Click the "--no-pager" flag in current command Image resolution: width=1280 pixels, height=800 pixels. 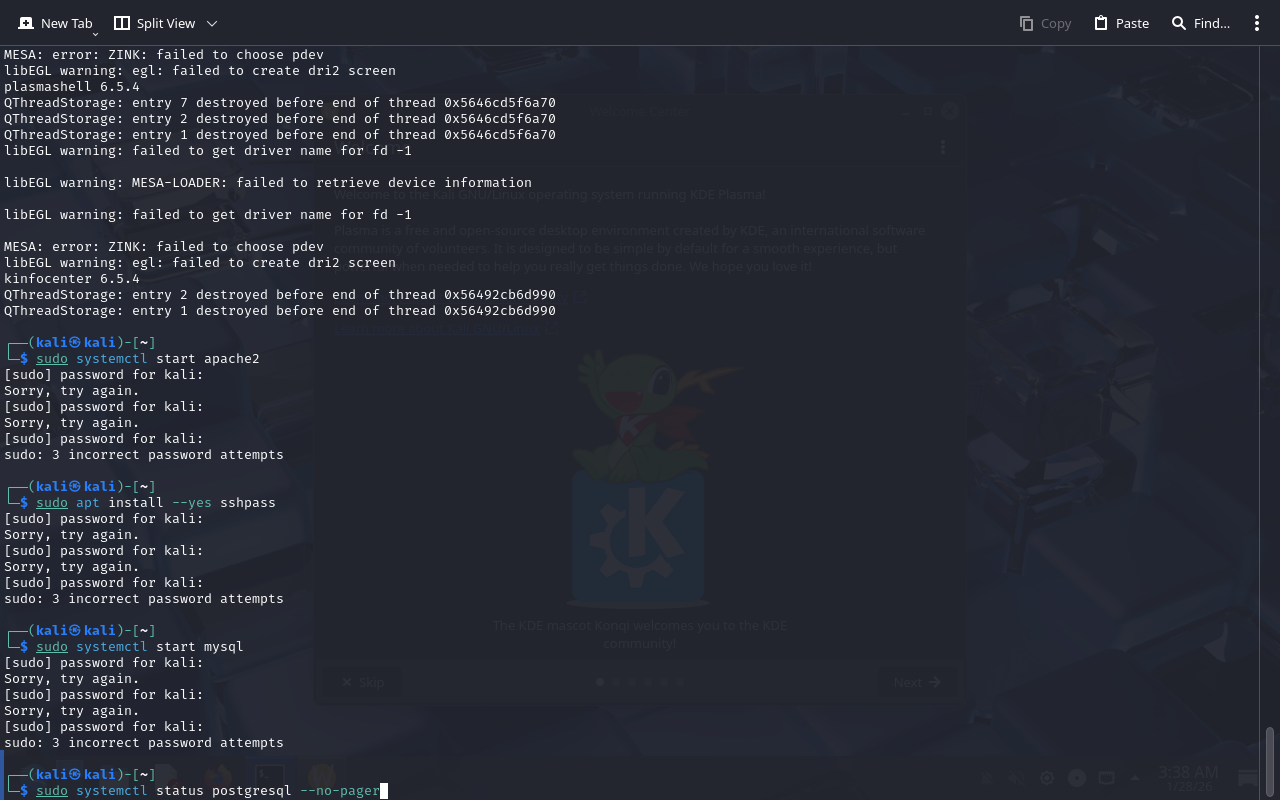click(x=339, y=791)
